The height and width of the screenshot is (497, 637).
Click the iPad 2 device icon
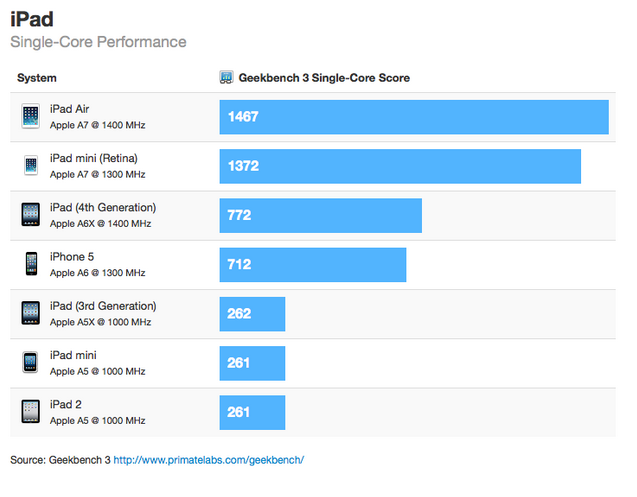coord(30,411)
